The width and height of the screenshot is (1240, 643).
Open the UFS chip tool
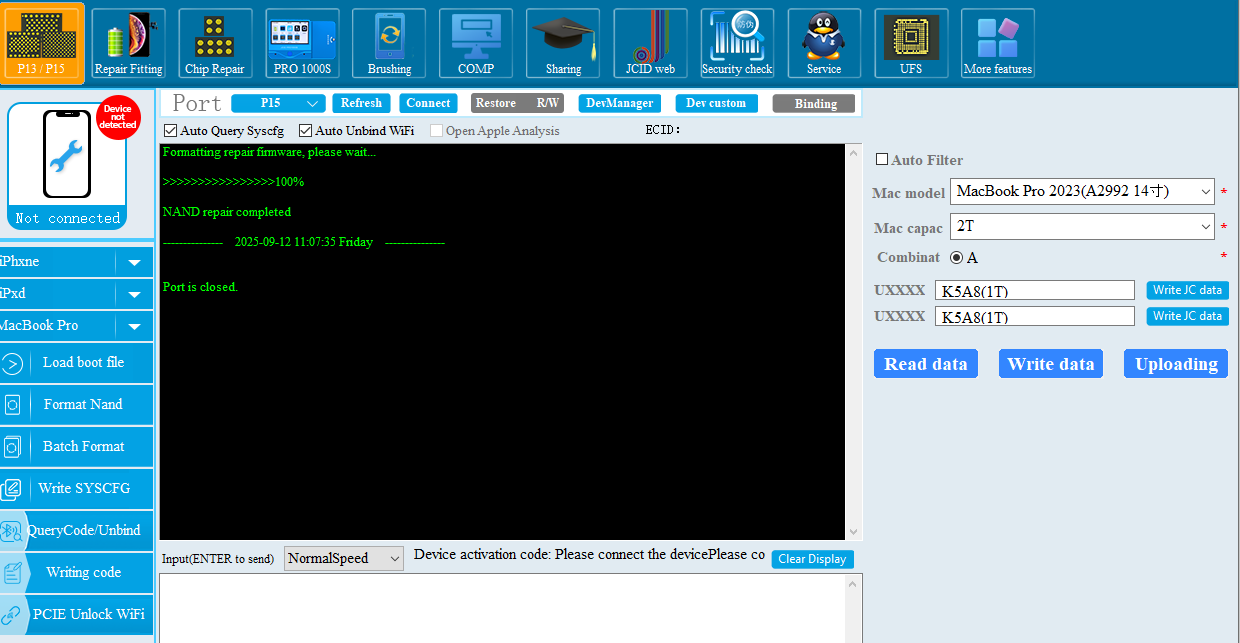[911, 43]
